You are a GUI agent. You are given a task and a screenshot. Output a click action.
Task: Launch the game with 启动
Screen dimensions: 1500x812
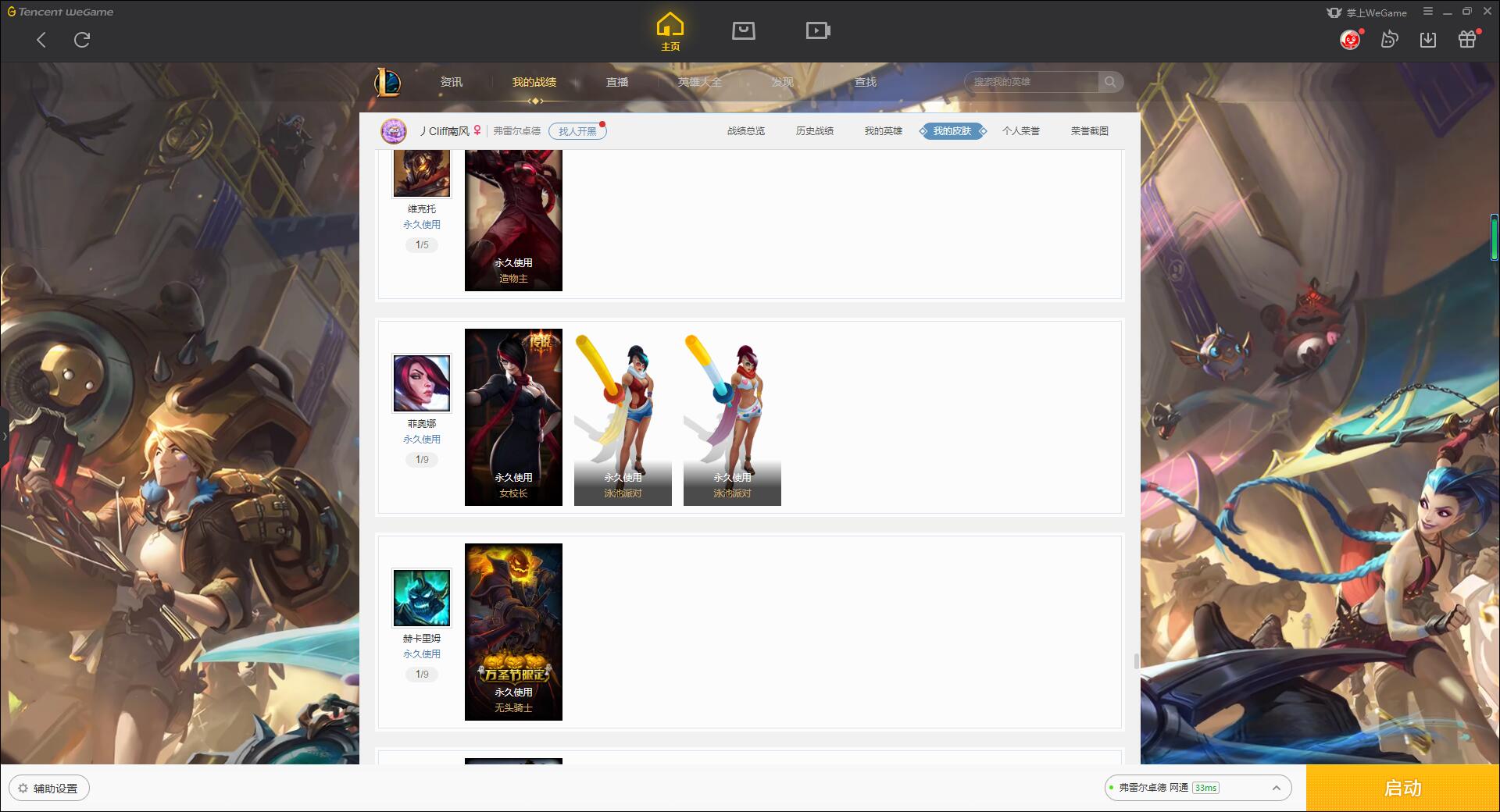coord(1403,789)
